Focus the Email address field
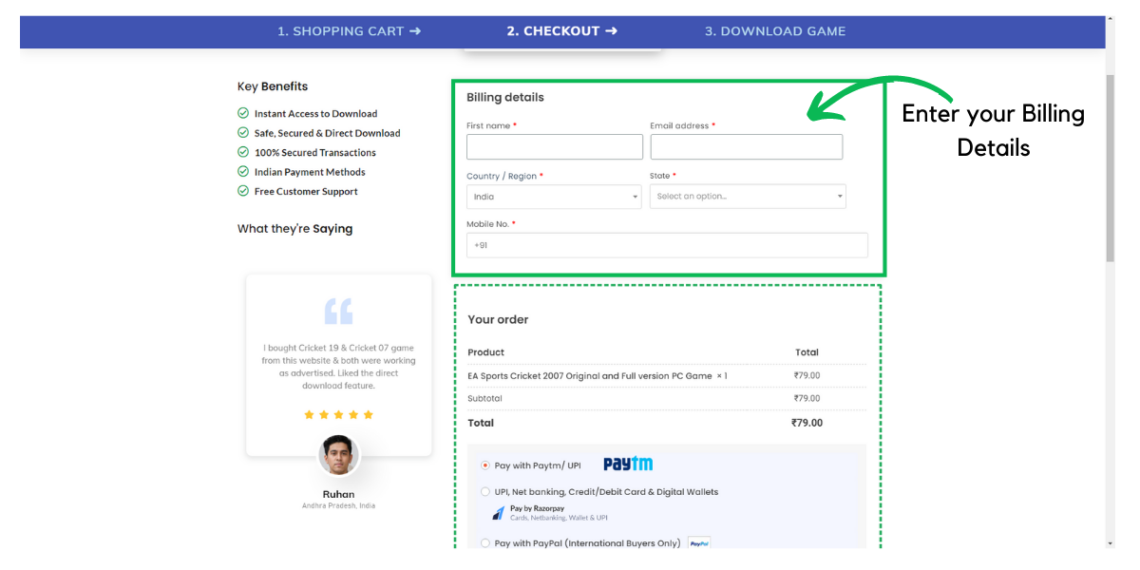The height and width of the screenshot is (570, 1140). point(746,147)
